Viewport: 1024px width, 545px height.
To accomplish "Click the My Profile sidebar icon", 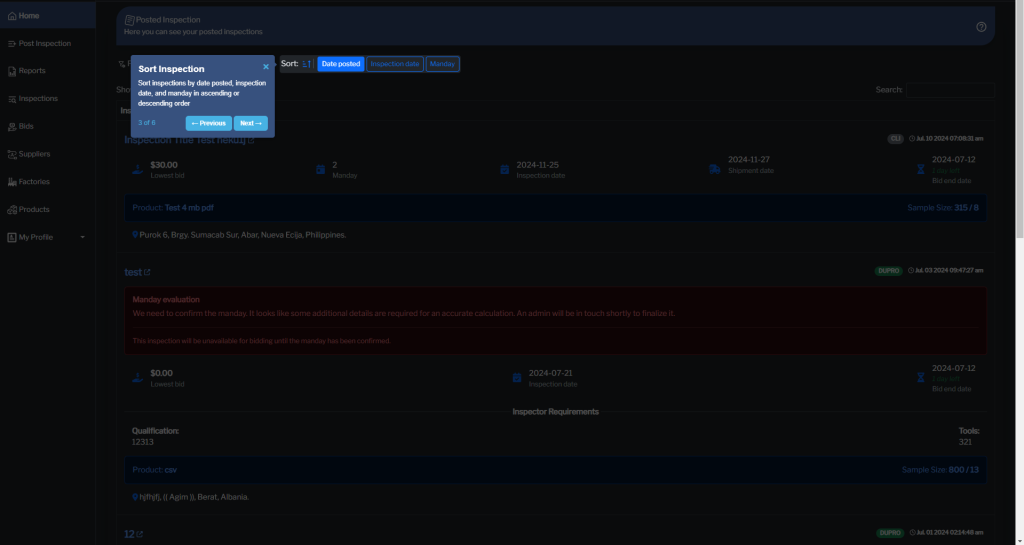I will [x=12, y=238].
